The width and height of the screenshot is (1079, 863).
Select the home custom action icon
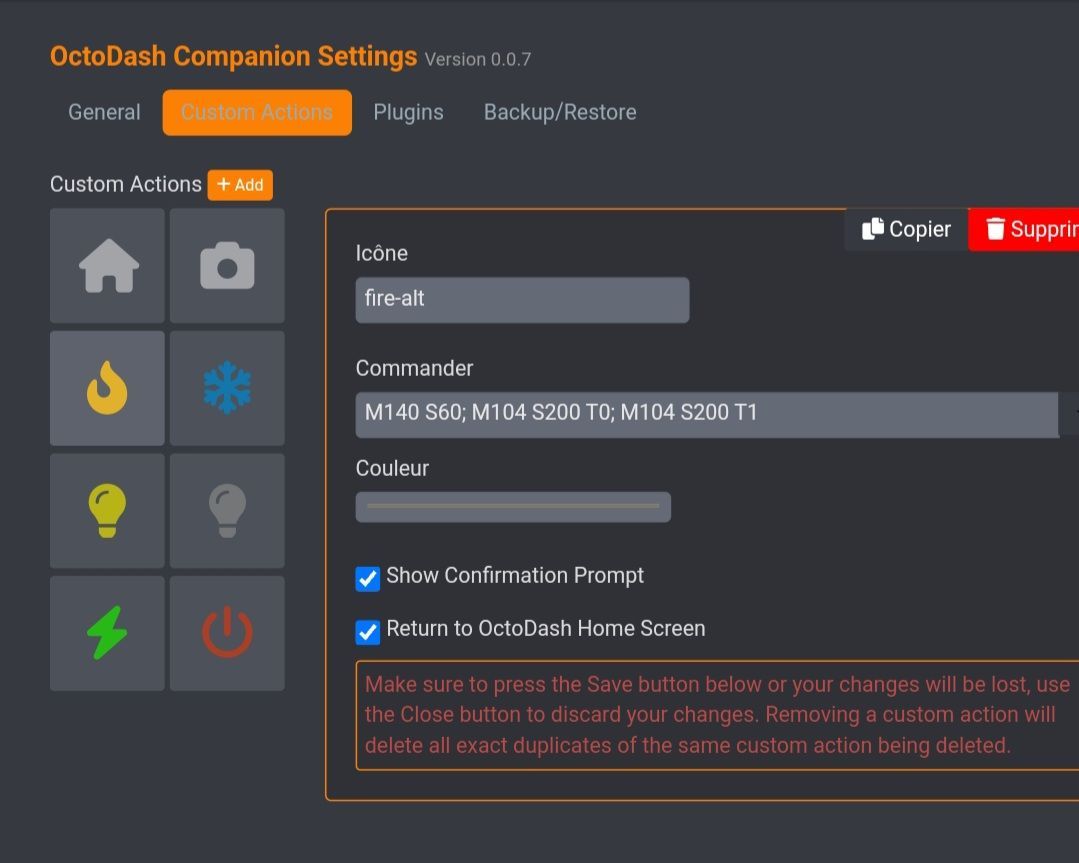pyautogui.click(x=108, y=266)
